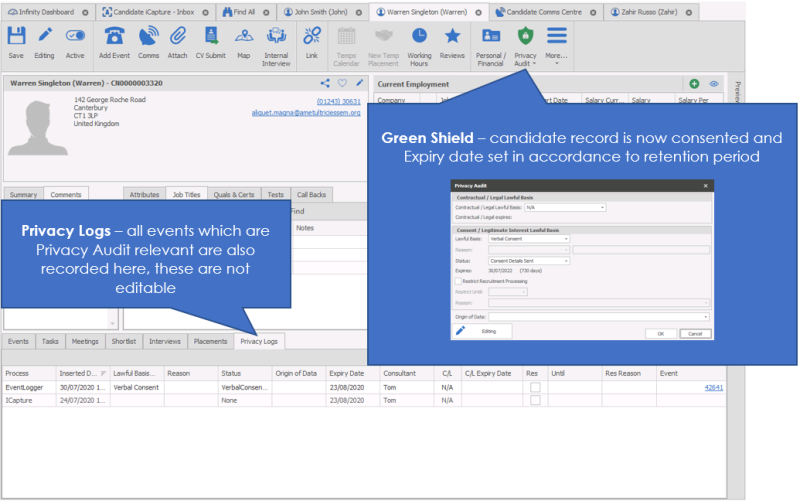Click the Add Event phone icon

tap(114, 37)
